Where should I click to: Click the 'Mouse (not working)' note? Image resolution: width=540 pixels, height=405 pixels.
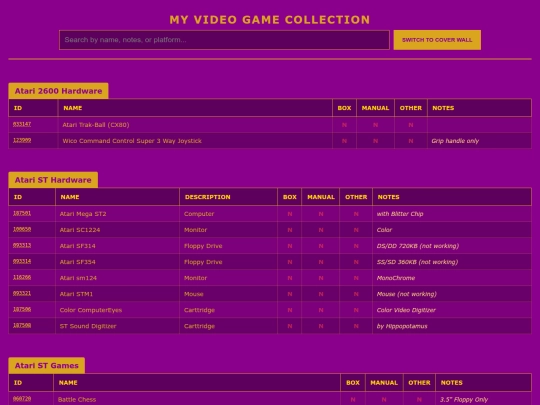click(x=406, y=294)
